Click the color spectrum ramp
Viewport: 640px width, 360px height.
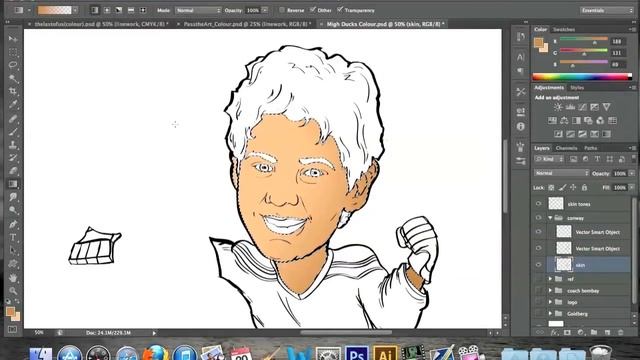582,76
